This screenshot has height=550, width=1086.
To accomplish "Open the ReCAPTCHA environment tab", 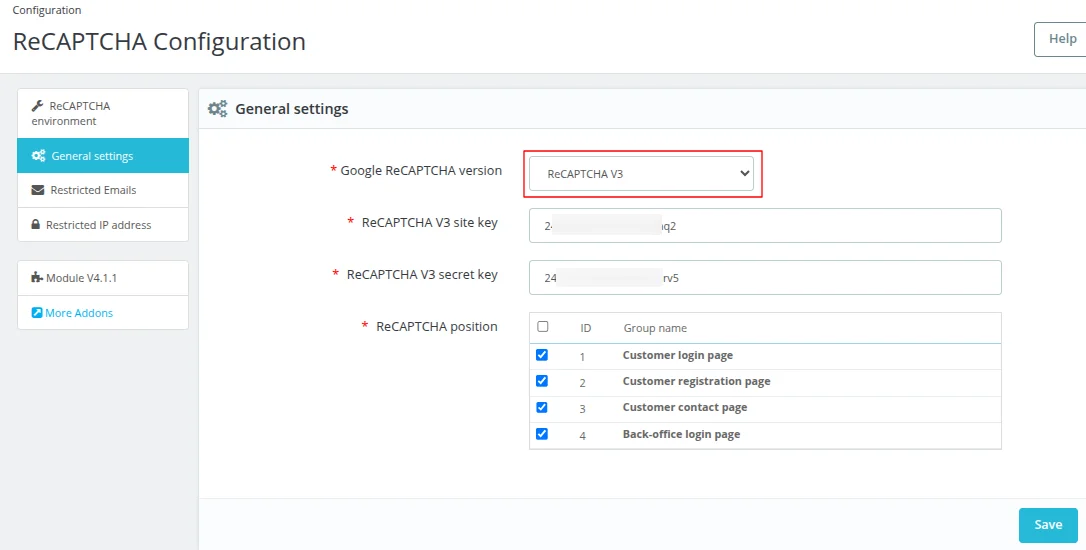I will pyautogui.click(x=80, y=113).
